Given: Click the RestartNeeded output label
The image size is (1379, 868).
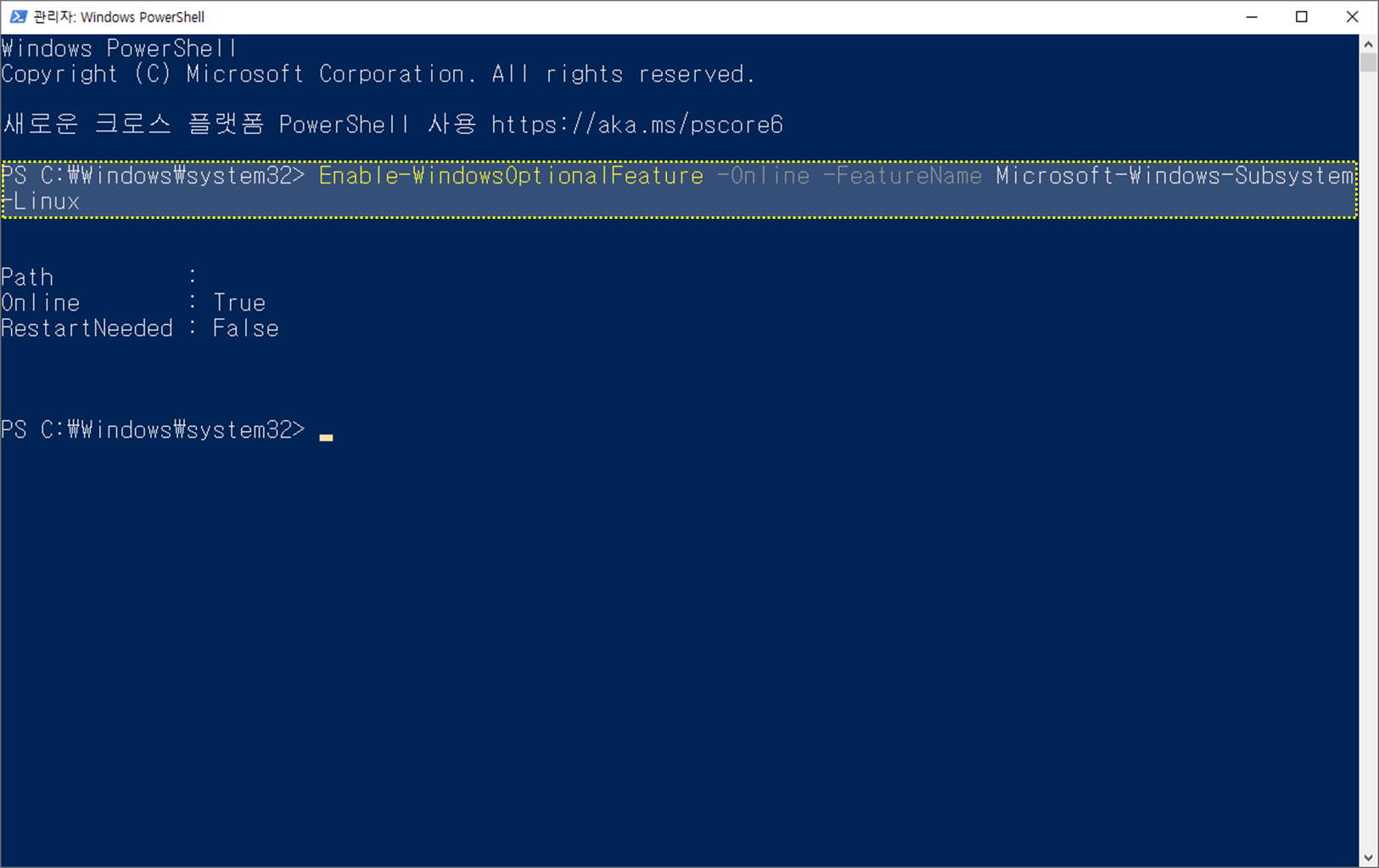Looking at the screenshot, I should coord(87,328).
